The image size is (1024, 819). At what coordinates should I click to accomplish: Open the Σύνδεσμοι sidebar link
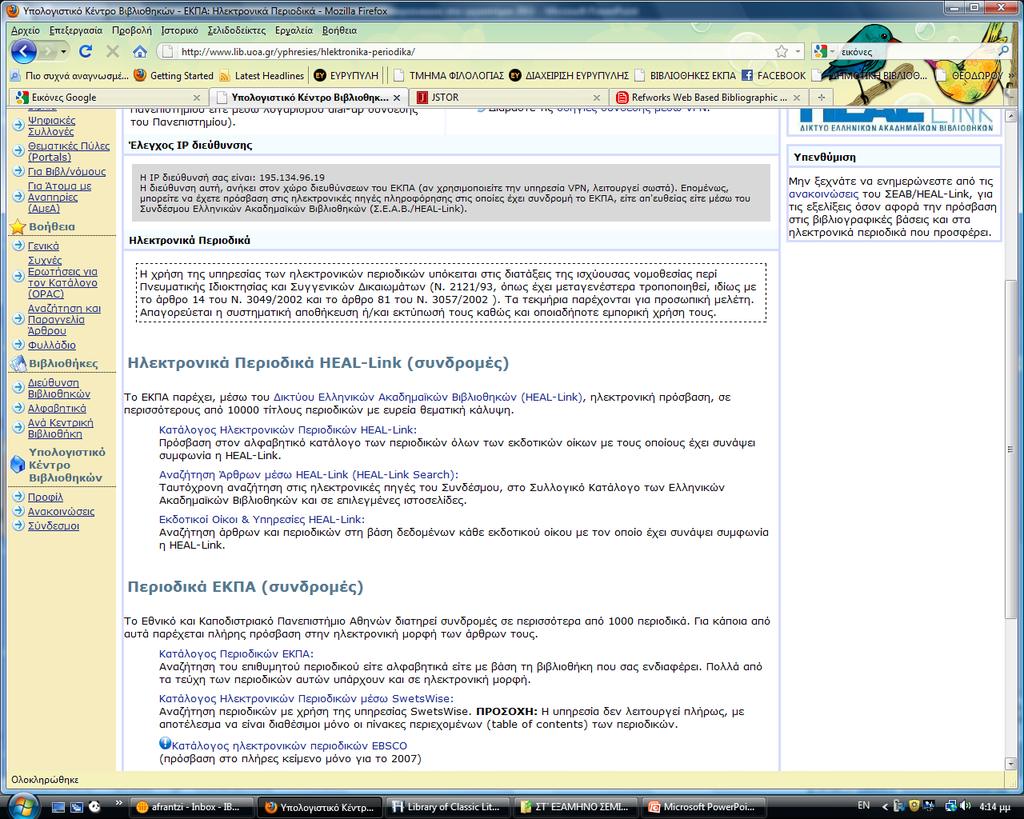[53, 526]
